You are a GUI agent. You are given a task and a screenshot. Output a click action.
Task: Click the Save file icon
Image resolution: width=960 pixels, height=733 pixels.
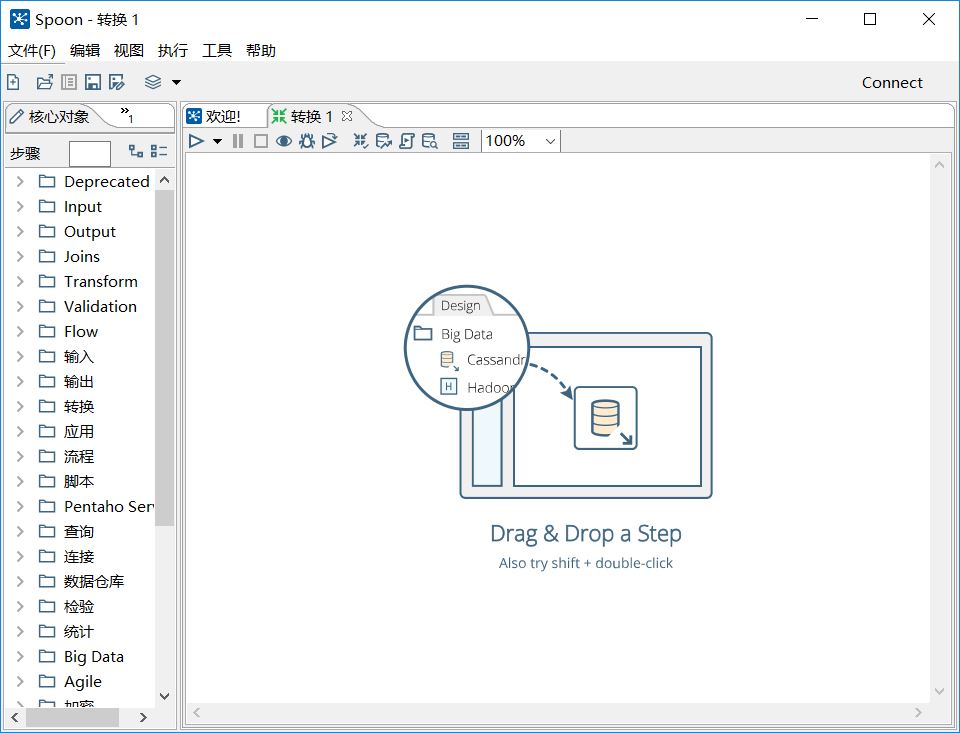coord(93,82)
